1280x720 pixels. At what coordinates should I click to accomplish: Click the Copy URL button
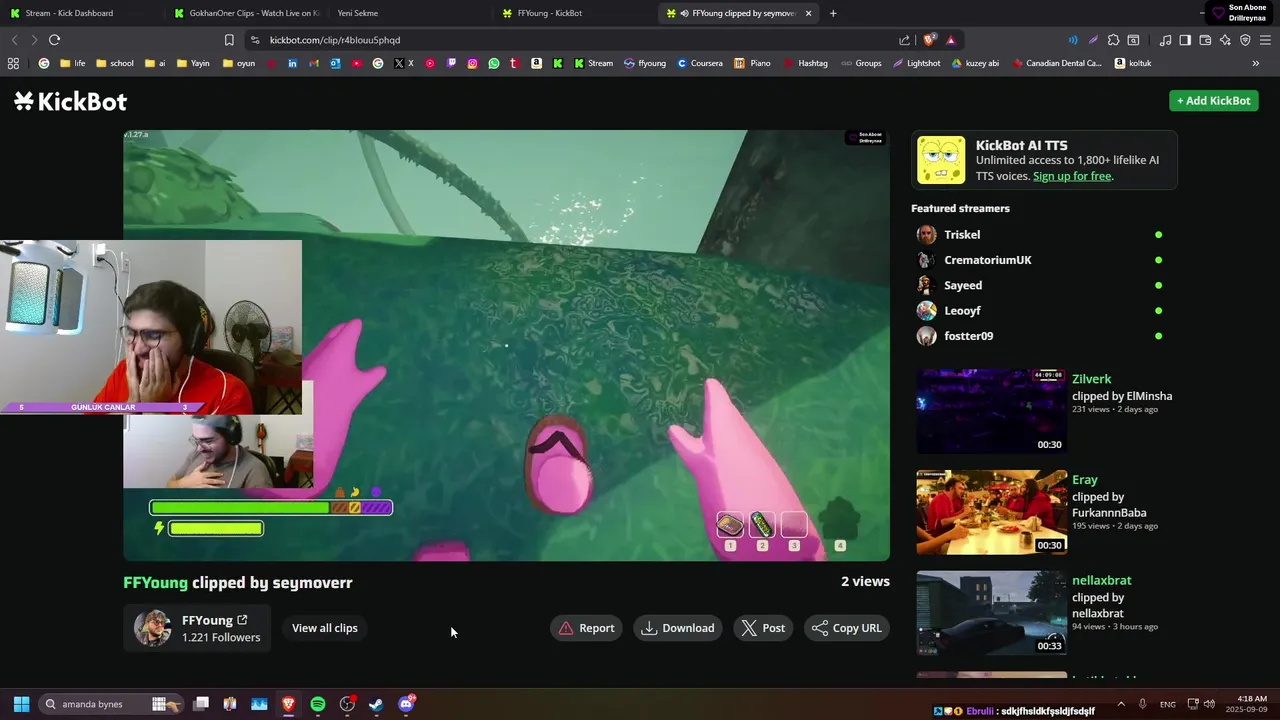pyautogui.click(x=847, y=628)
